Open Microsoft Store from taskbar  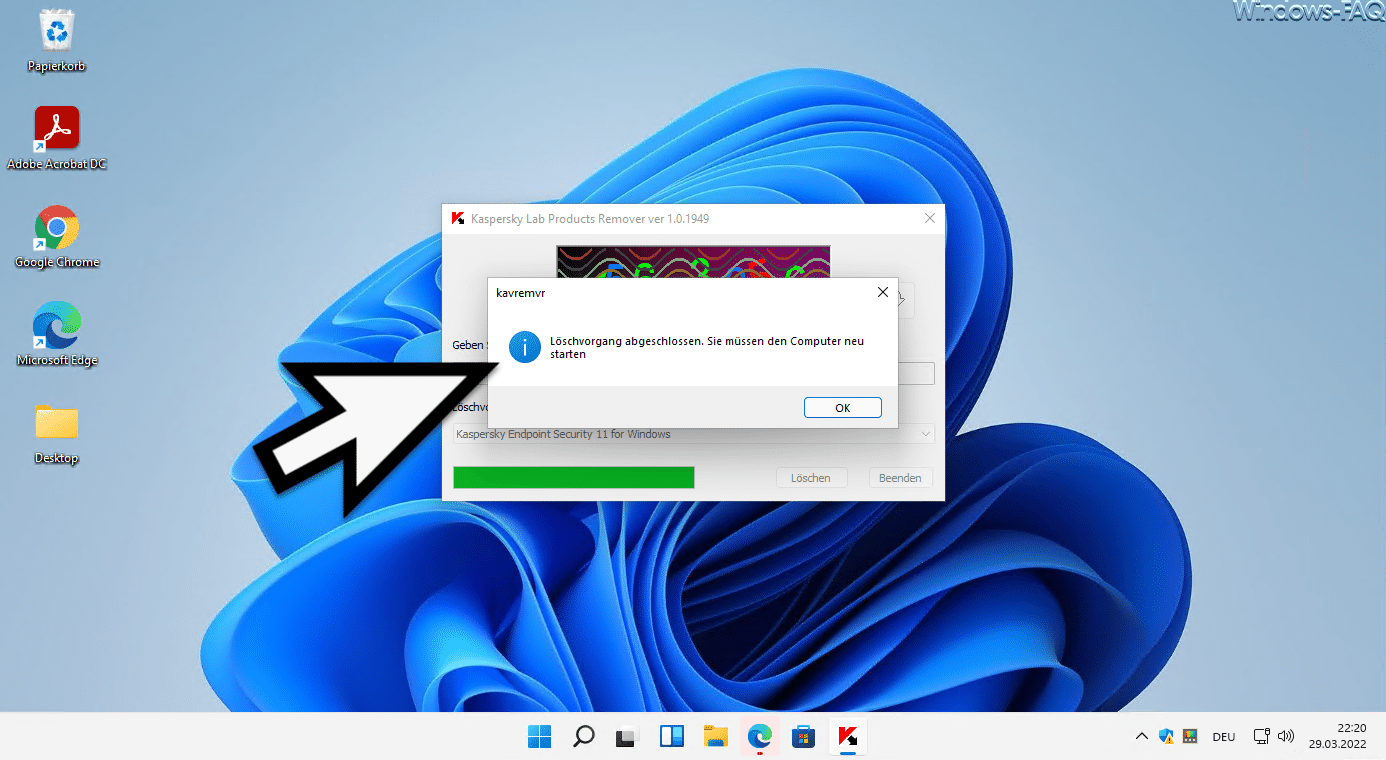(x=804, y=737)
